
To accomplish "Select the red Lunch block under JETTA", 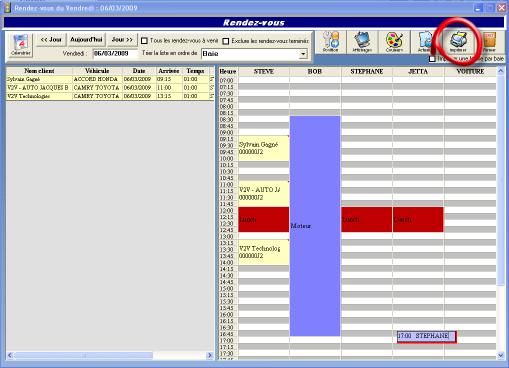I will point(418,219).
